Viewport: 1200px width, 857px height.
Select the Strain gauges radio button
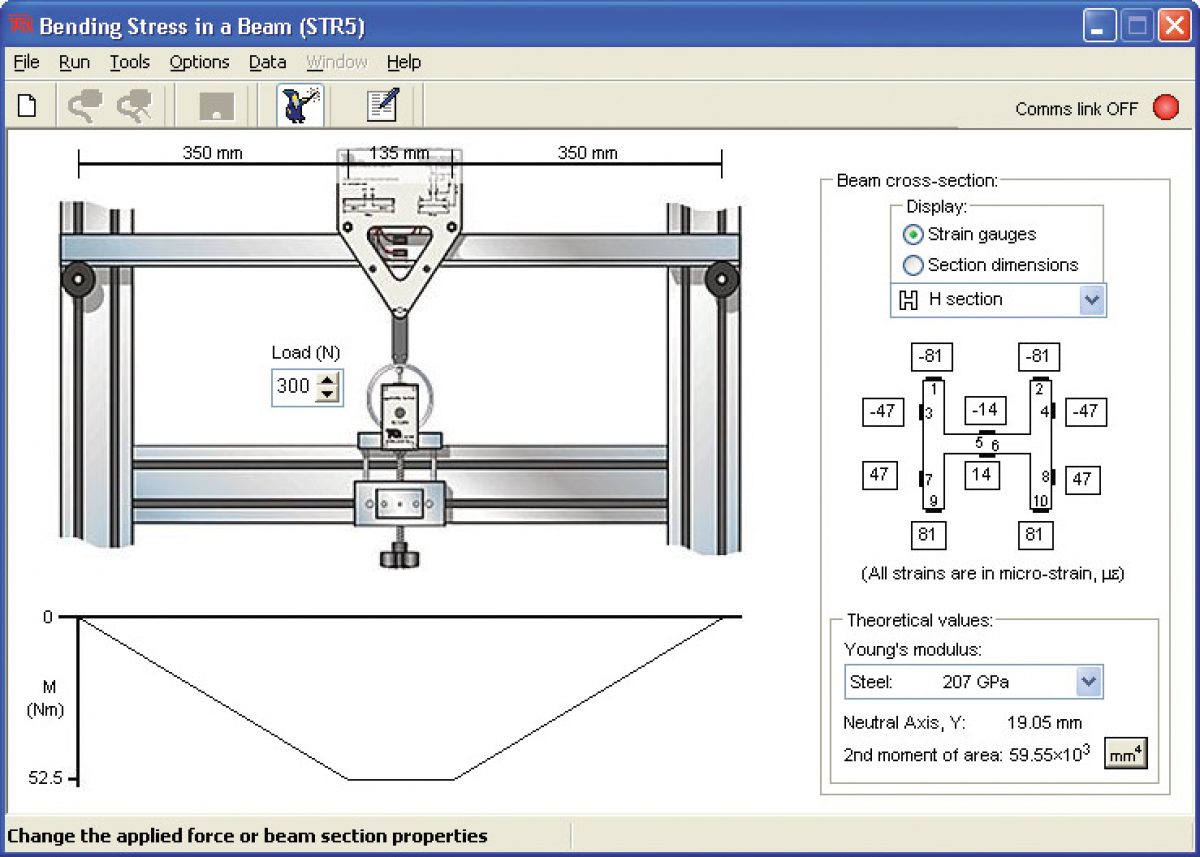pyautogui.click(x=912, y=235)
